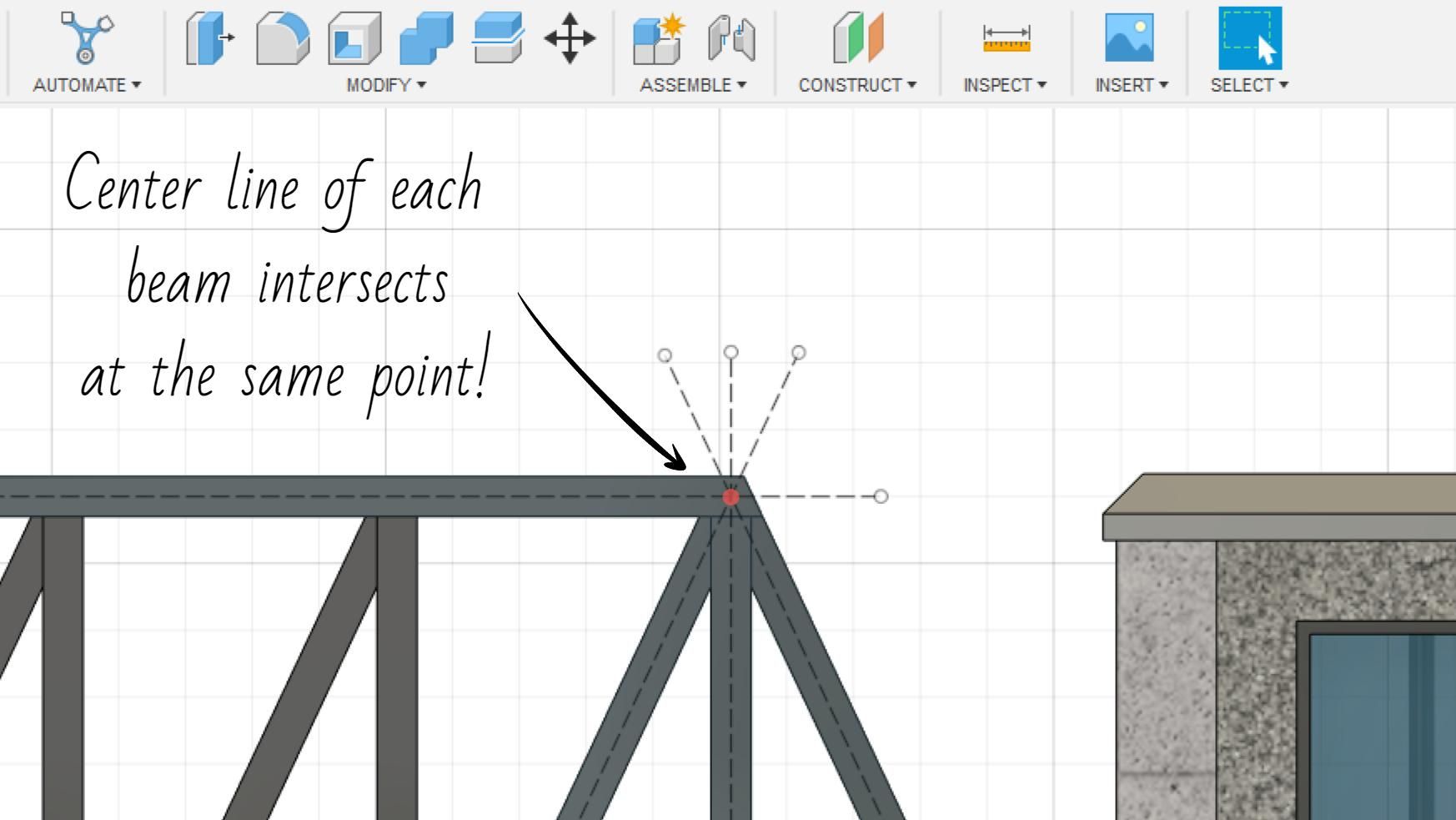Image resolution: width=1456 pixels, height=820 pixels.
Task: Expand the MODIFY dropdown menu
Action: [384, 83]
